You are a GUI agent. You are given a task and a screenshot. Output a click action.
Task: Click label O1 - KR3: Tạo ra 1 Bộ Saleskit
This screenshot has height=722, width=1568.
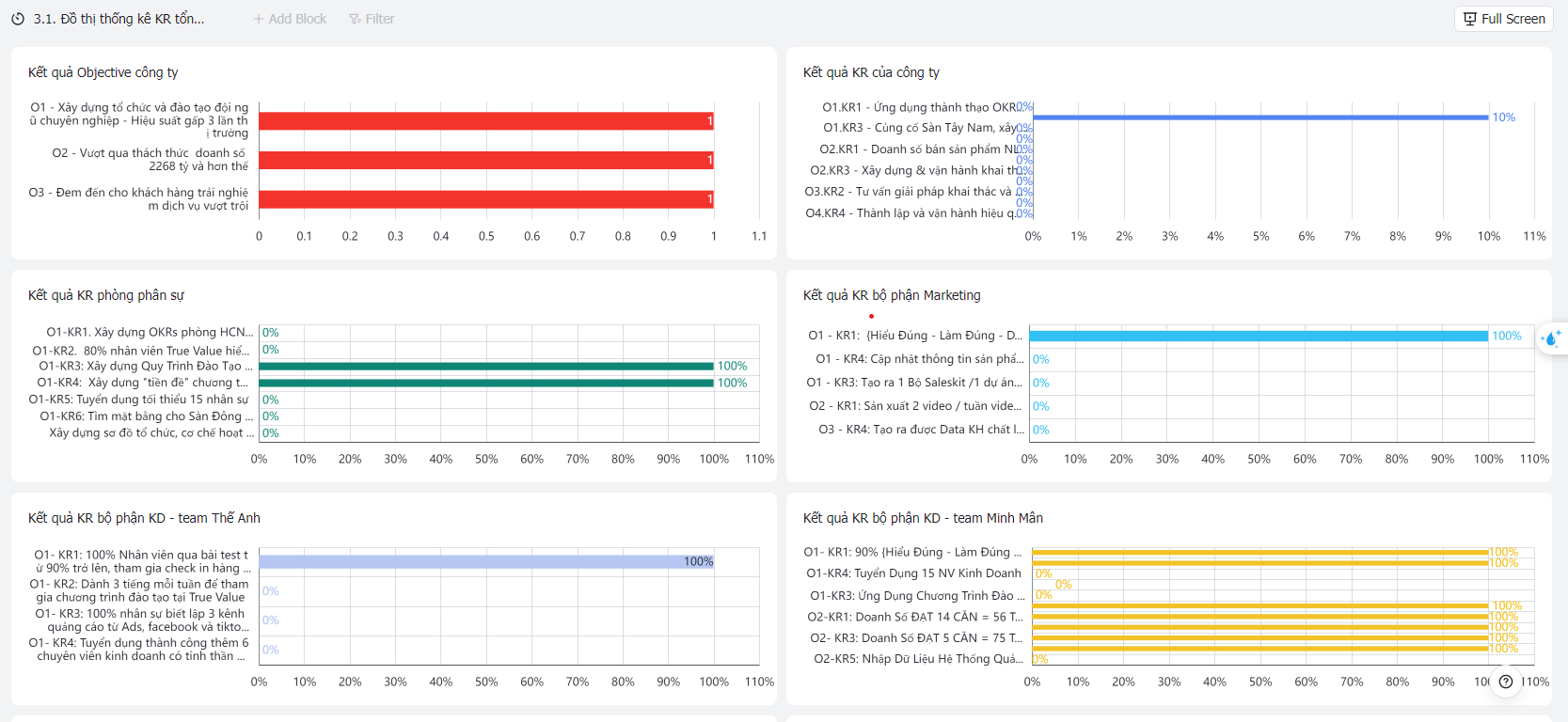click(x=915, y=383)
